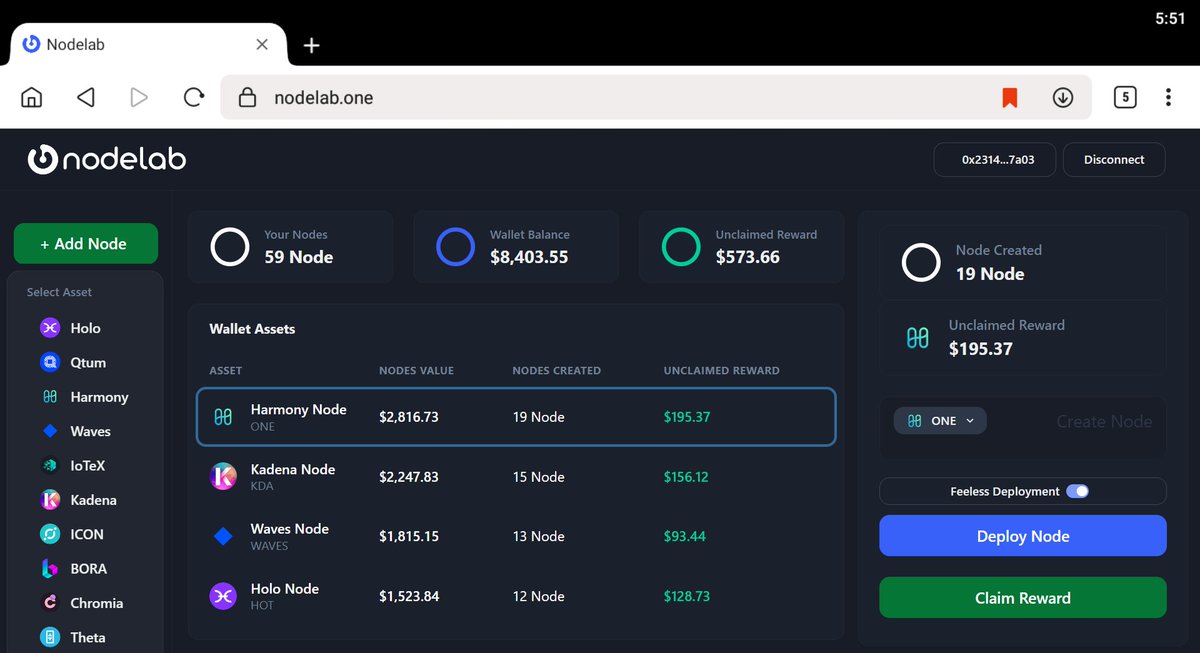Click the Wallet Balance blue ring icon
This screenshot has height=653, width=1200.
pos(455,246)
